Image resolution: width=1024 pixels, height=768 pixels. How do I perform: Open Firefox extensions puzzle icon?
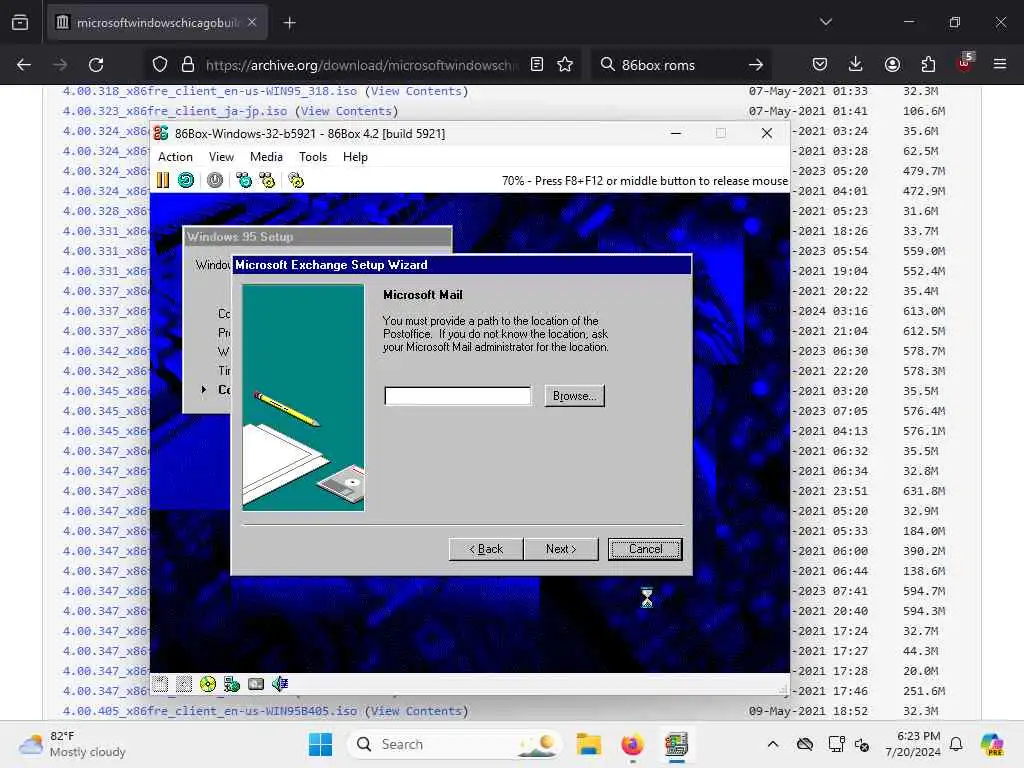click(x=928, y=64)
